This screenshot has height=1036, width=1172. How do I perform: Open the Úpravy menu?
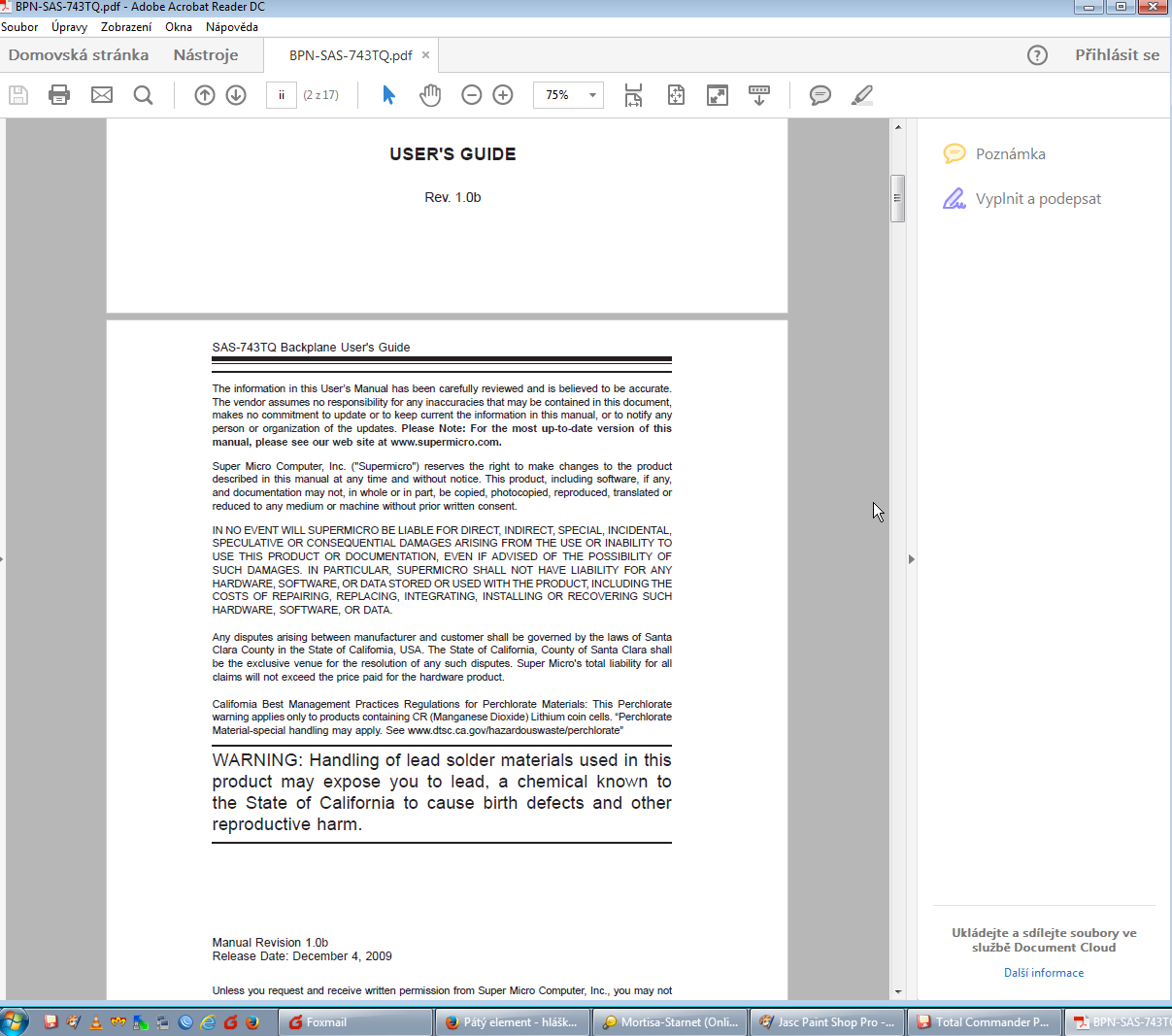coord(70,27)
